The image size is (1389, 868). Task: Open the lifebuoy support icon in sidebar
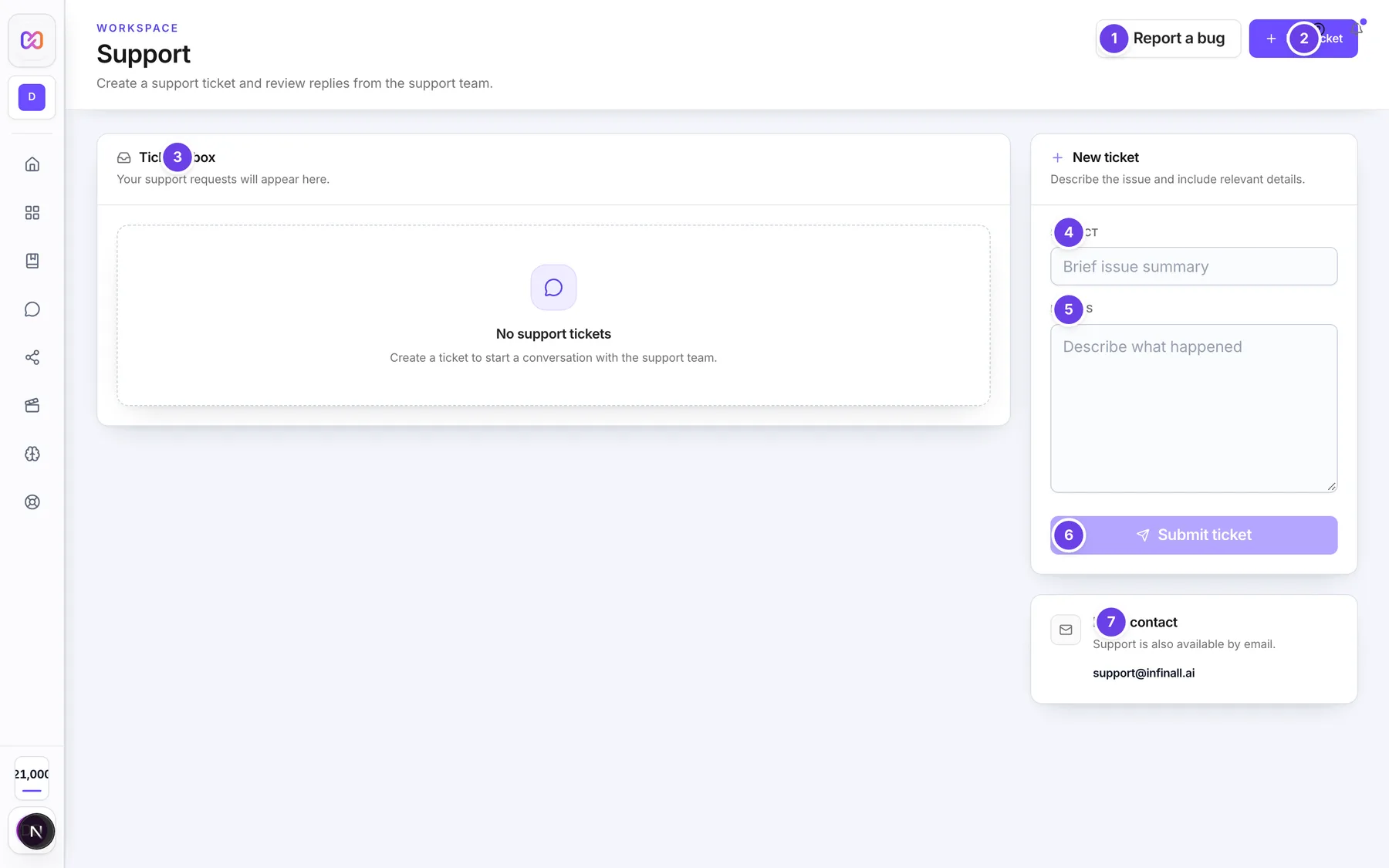point(32,502)
